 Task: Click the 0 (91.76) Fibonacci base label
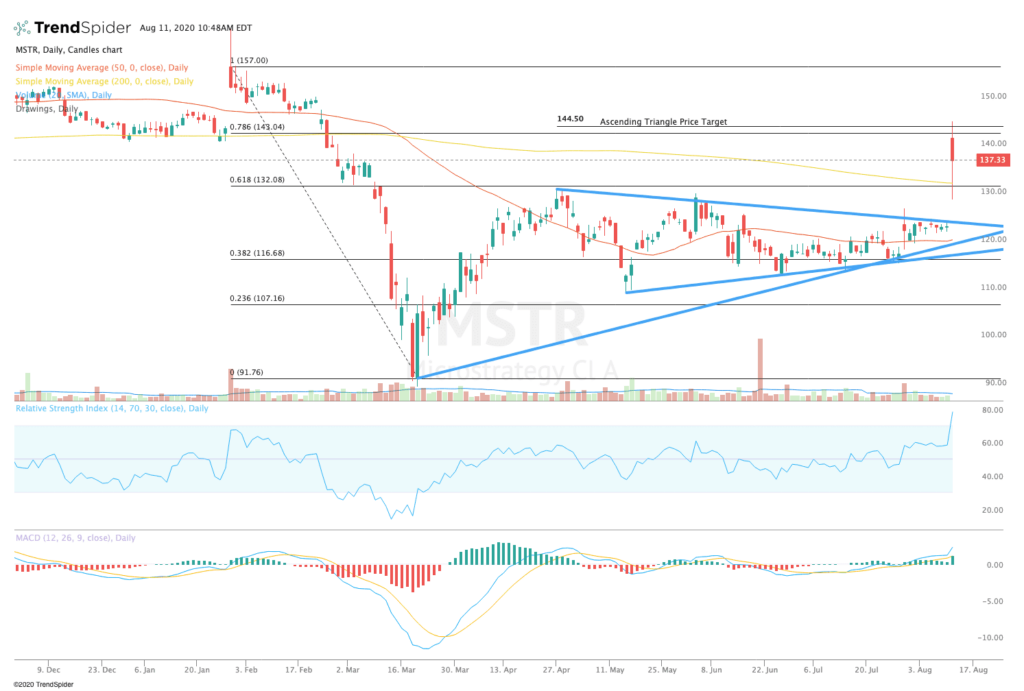click(x=246, y=372)
